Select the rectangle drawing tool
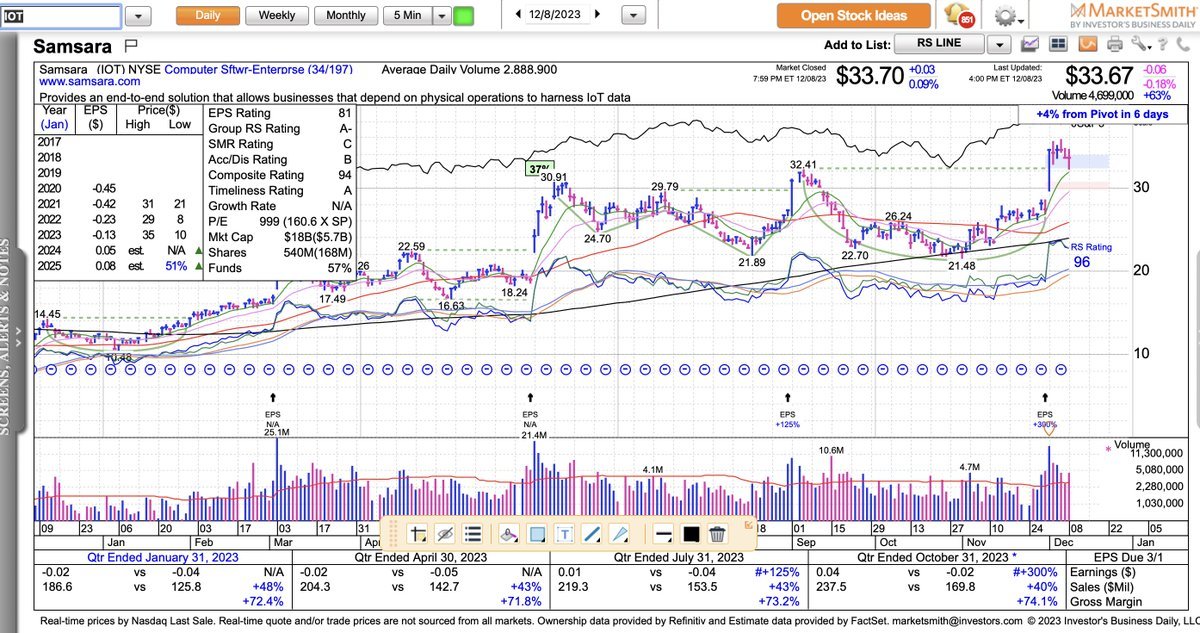1200x633 pixels. [x=536, y=534]
